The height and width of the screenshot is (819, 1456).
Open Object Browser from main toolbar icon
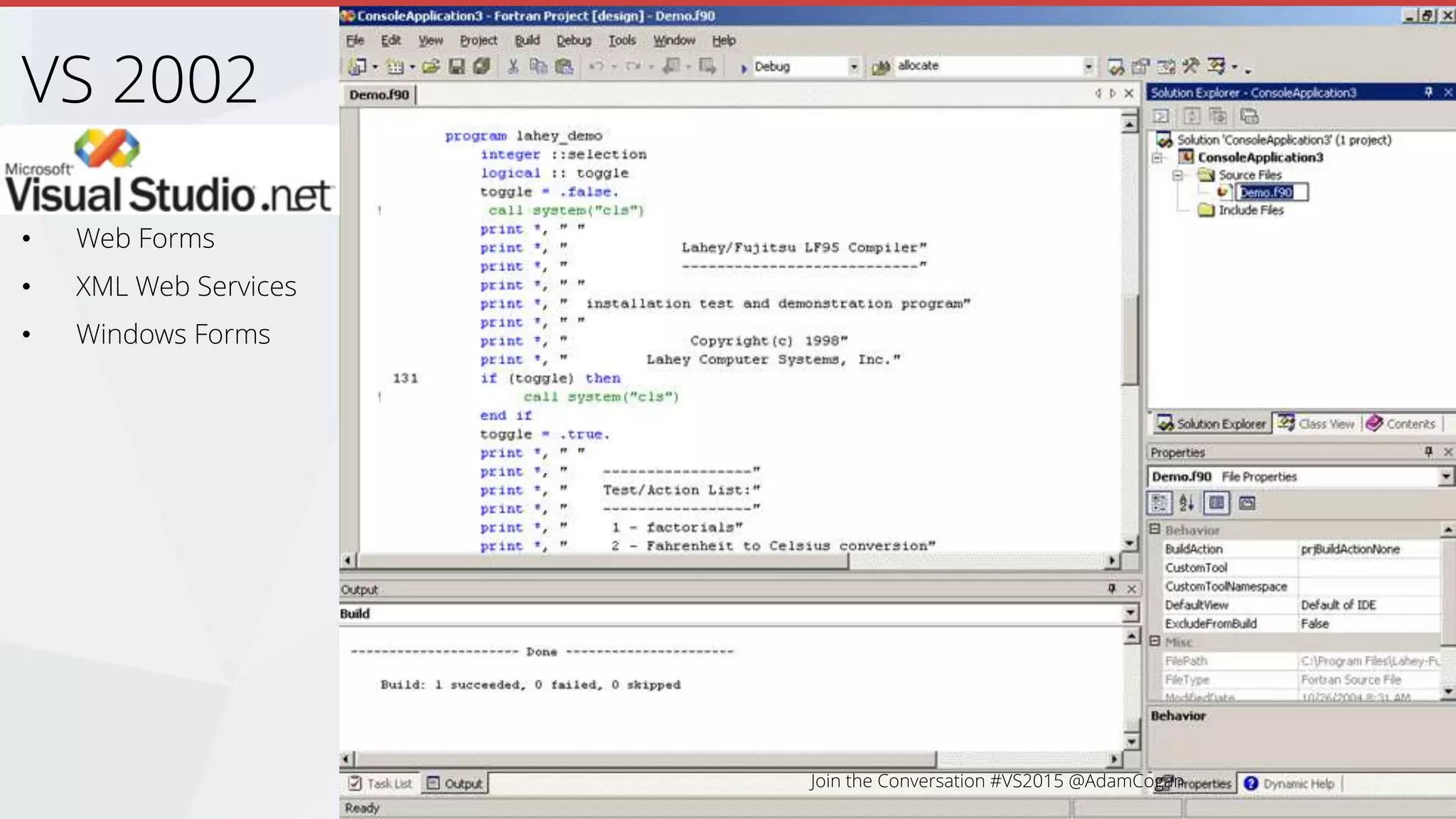pos(1166,67)
